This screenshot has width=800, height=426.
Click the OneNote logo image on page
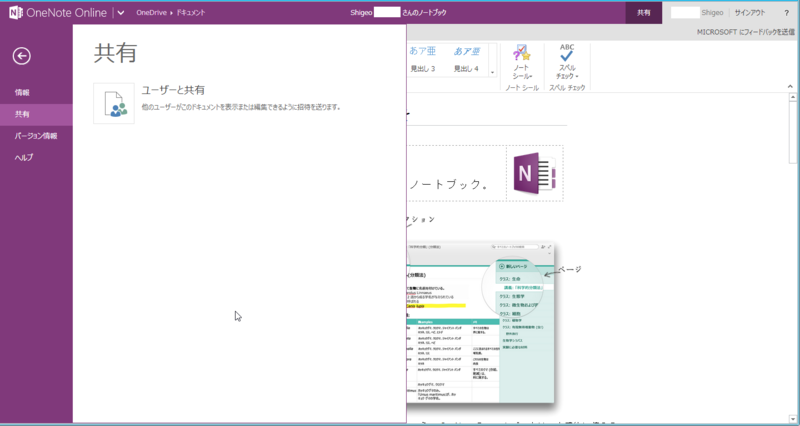(x=535, y=173)
